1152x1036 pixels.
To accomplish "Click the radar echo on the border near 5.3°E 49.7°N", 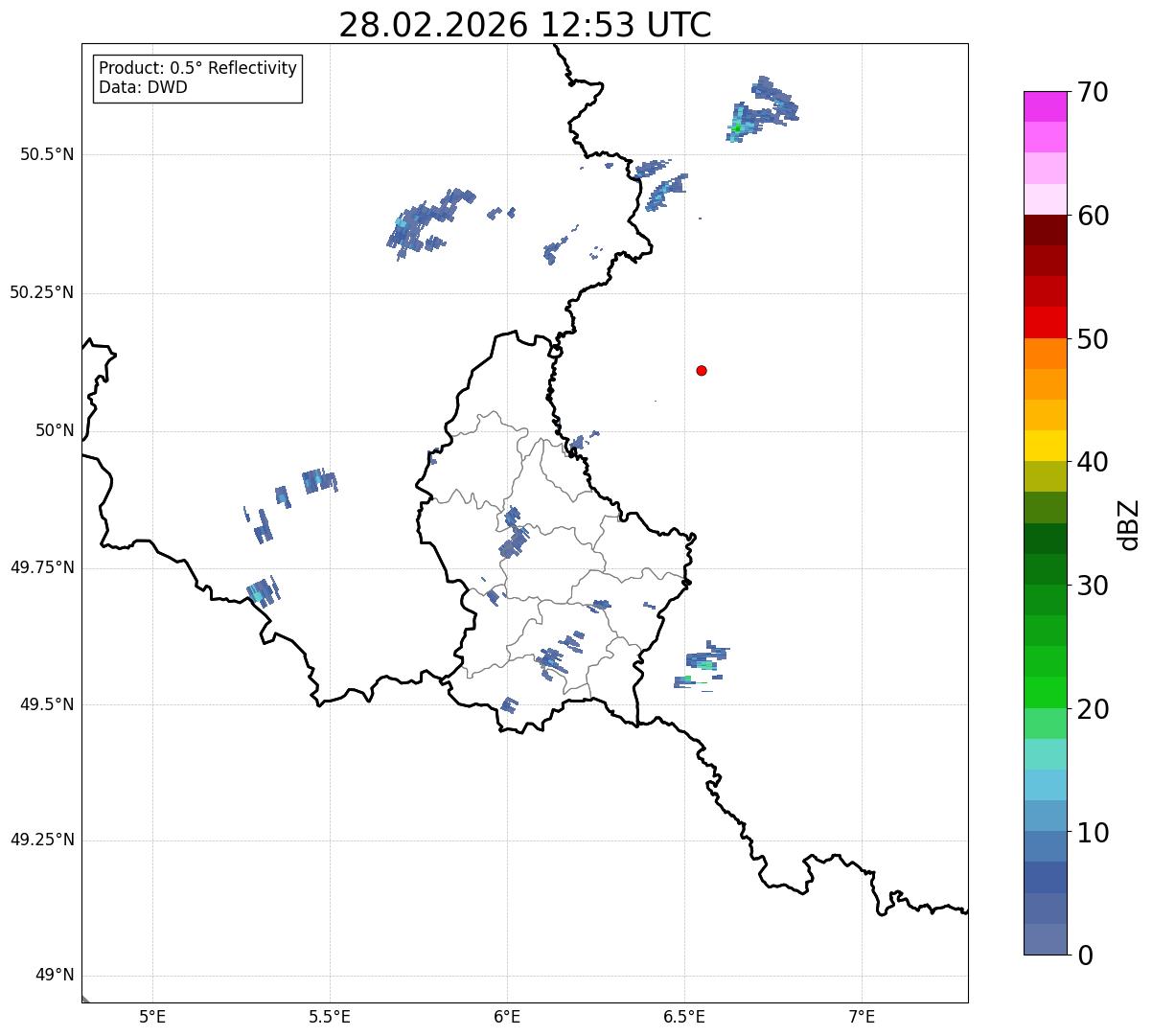I will (x=263, y=591).
